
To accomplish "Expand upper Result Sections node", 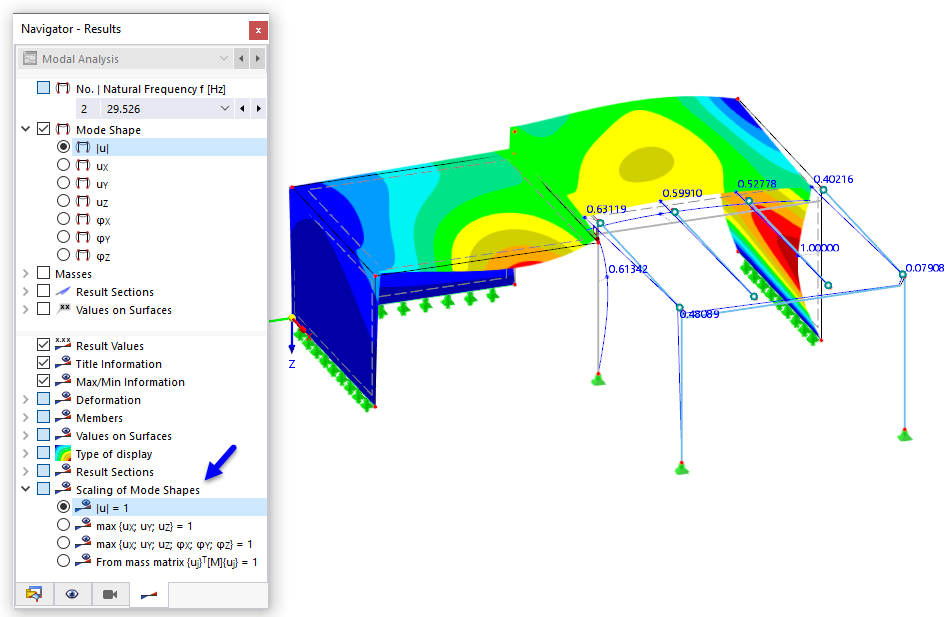I will [x=25, y=292].
